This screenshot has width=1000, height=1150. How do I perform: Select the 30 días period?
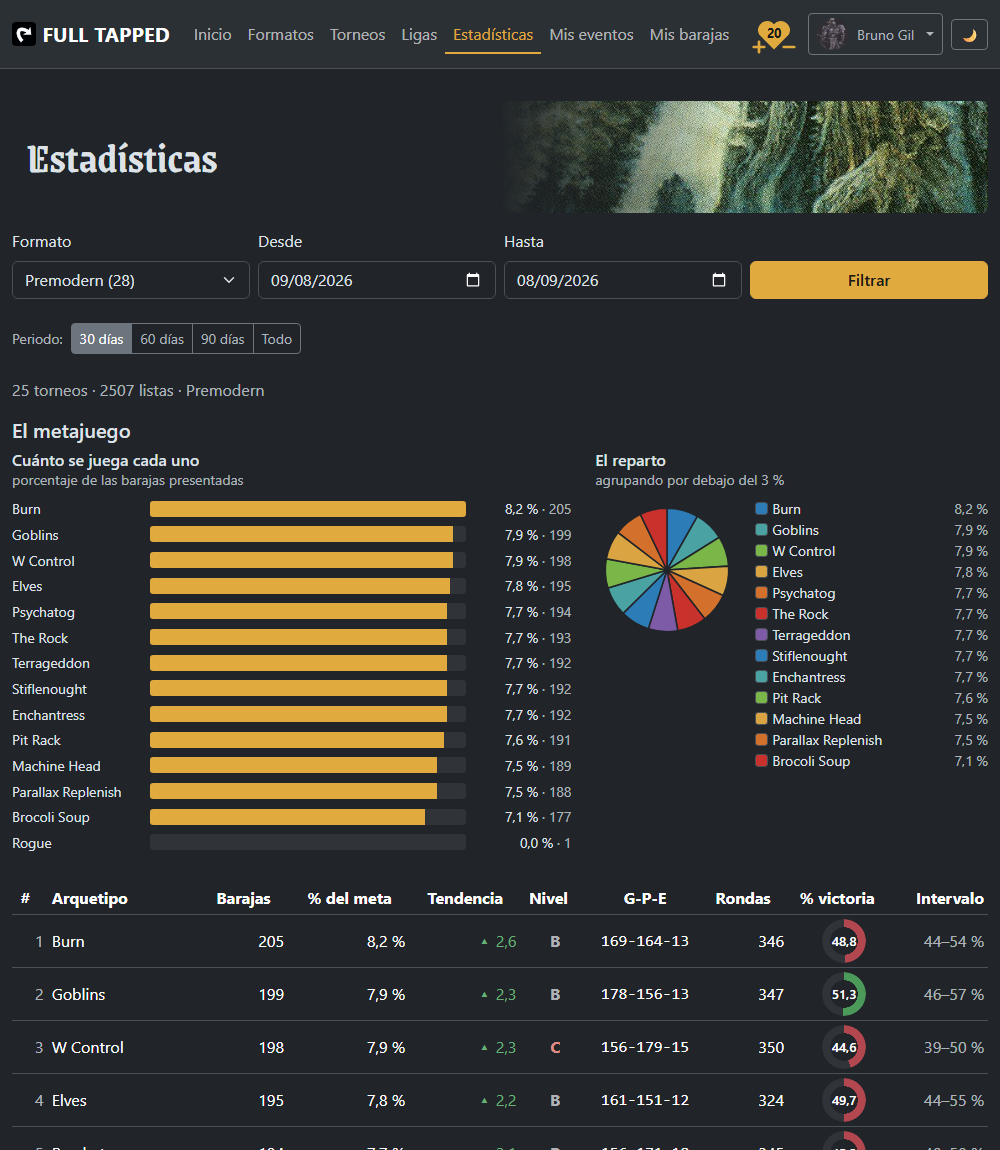click(x=101, y=339)
